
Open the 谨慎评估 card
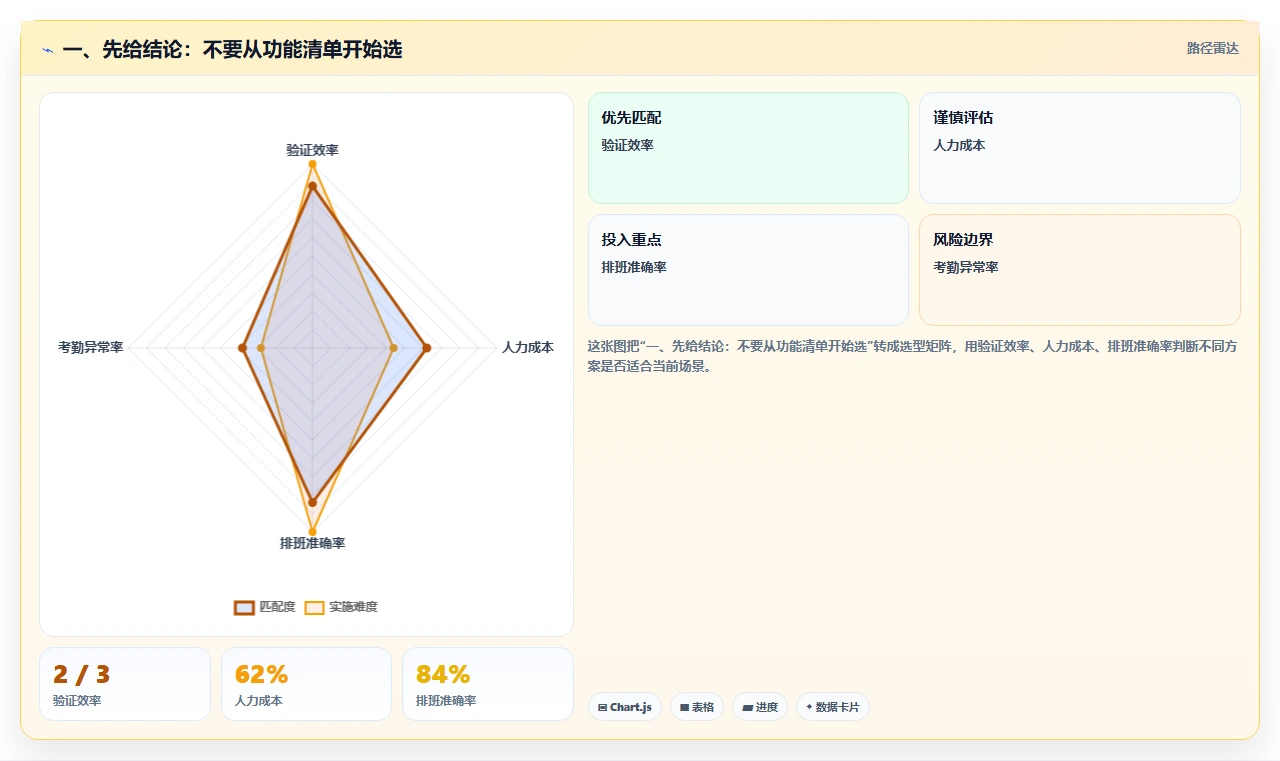click(x=1080, y=148)
